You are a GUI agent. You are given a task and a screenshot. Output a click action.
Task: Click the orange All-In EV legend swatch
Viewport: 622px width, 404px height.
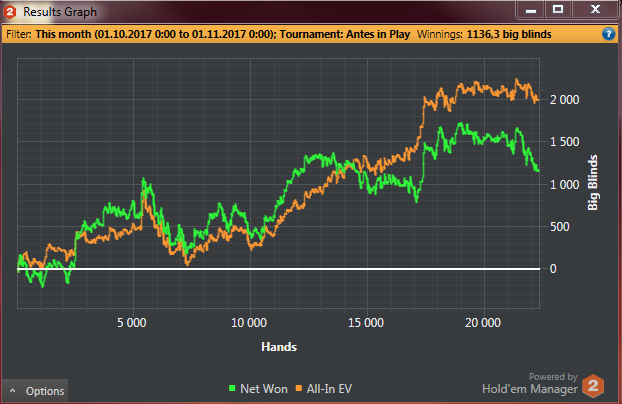[299, 388]
